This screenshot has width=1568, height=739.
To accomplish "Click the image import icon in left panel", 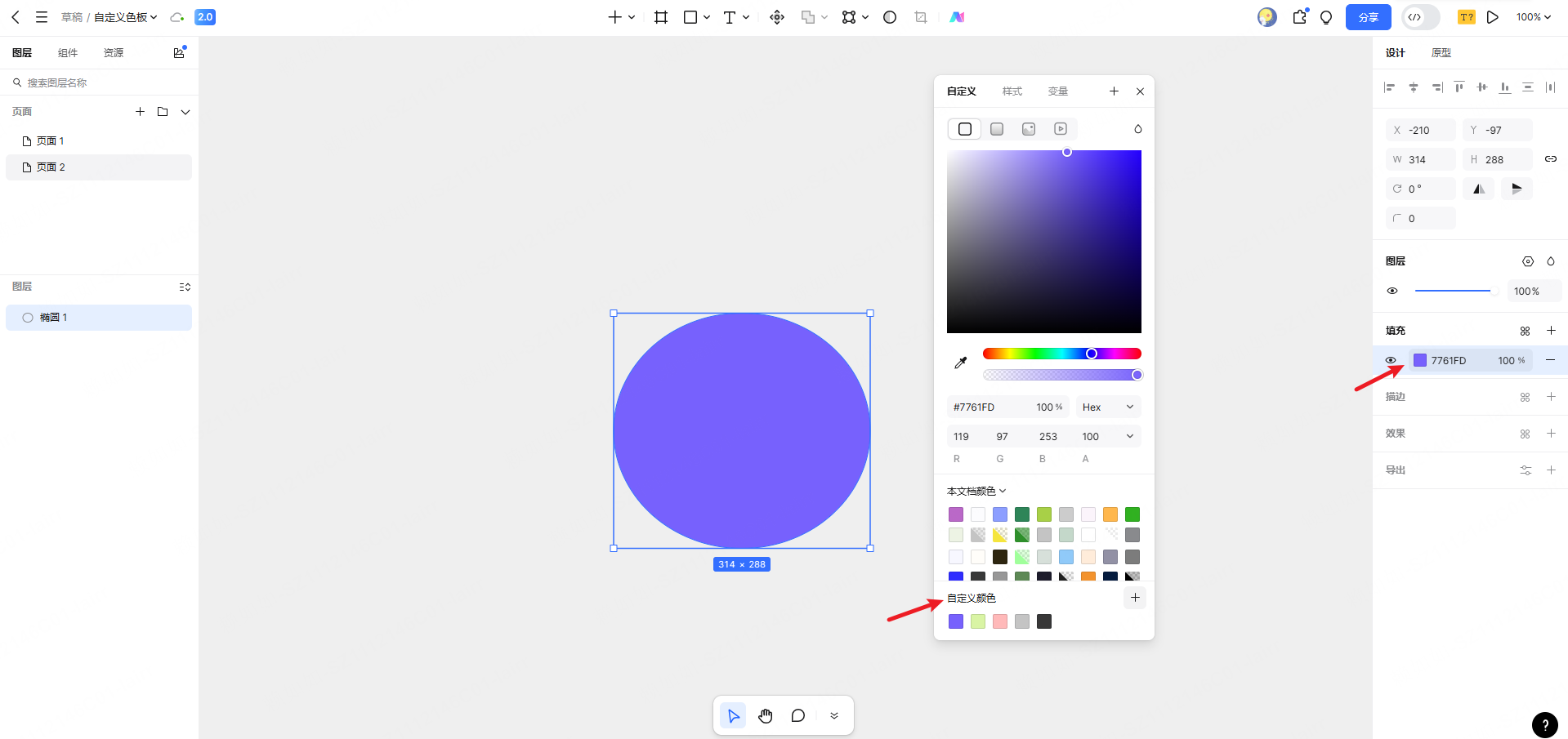I will 179,53.
